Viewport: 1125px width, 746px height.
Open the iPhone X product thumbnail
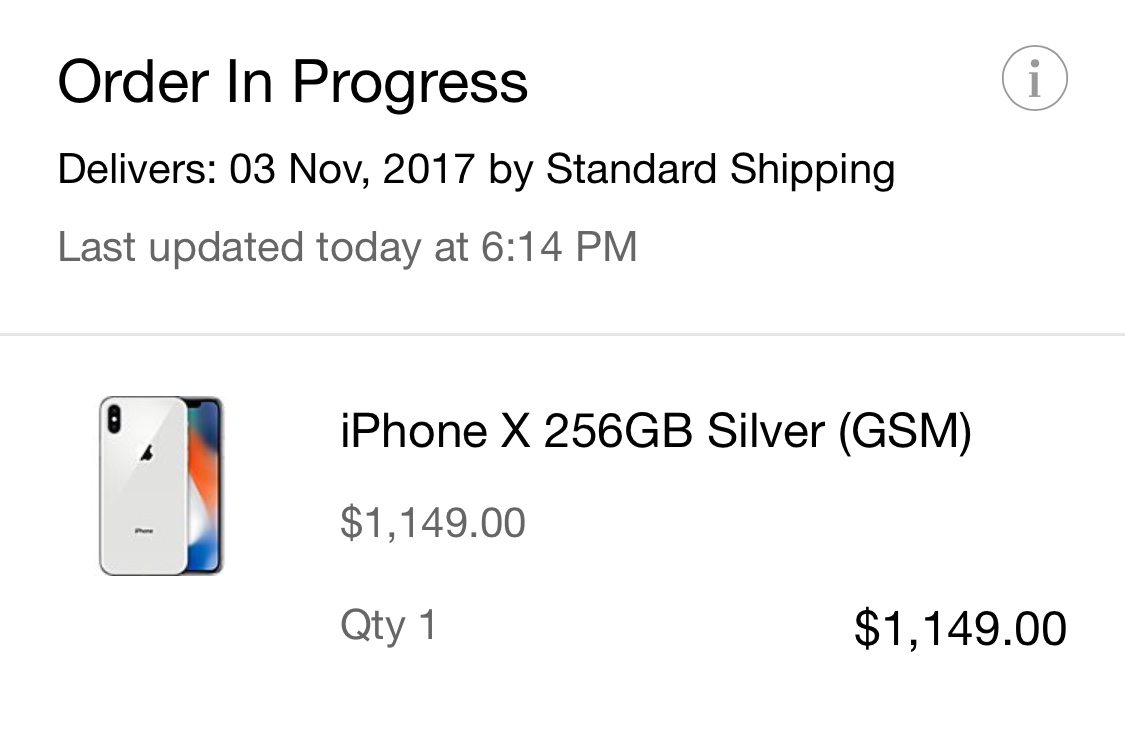[x=161, y=486]
